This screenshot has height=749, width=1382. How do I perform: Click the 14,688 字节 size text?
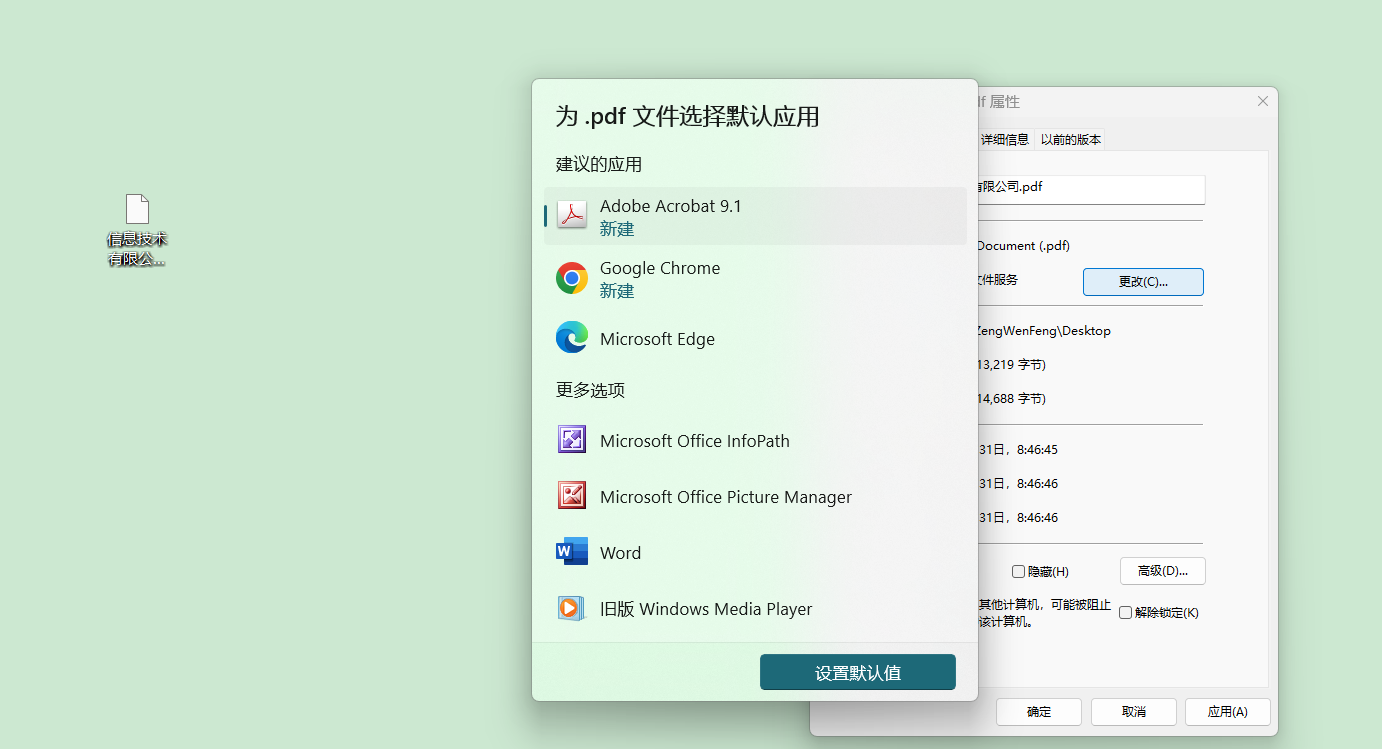[1011, 399]
